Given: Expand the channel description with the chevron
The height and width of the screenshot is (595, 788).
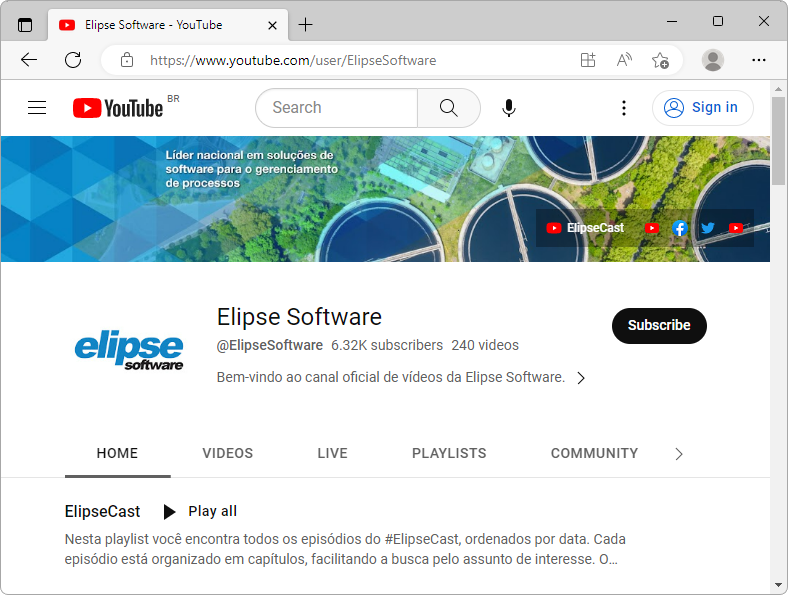Looking at the screenshot, I should [x=581, y=378].
